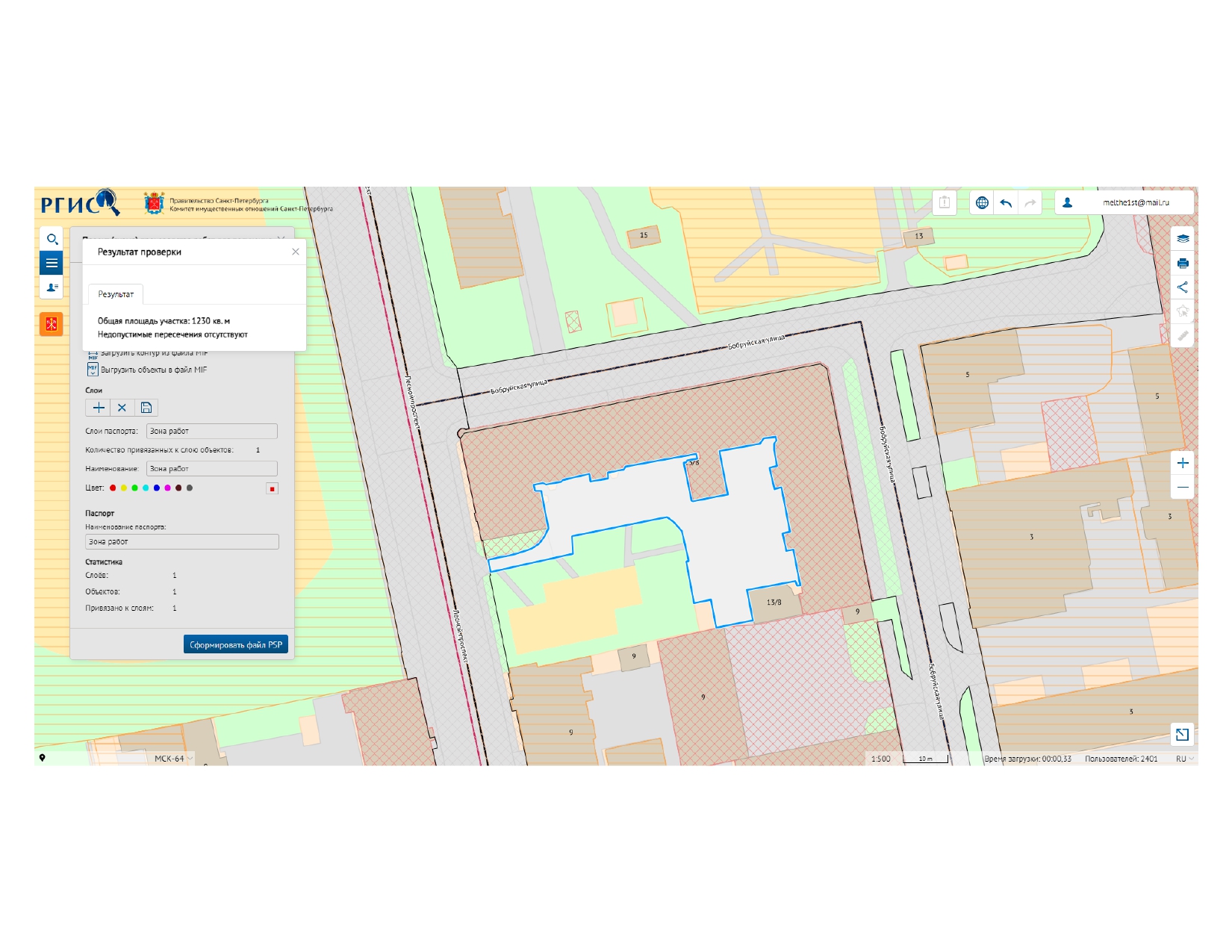
Task: Save layer with the floppy disk icon
Action: [x=146, y=408]
